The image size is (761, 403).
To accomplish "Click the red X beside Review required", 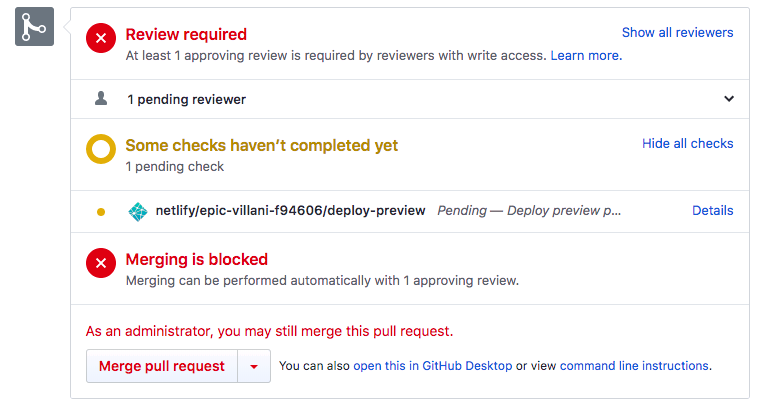I will click(101, 40).
